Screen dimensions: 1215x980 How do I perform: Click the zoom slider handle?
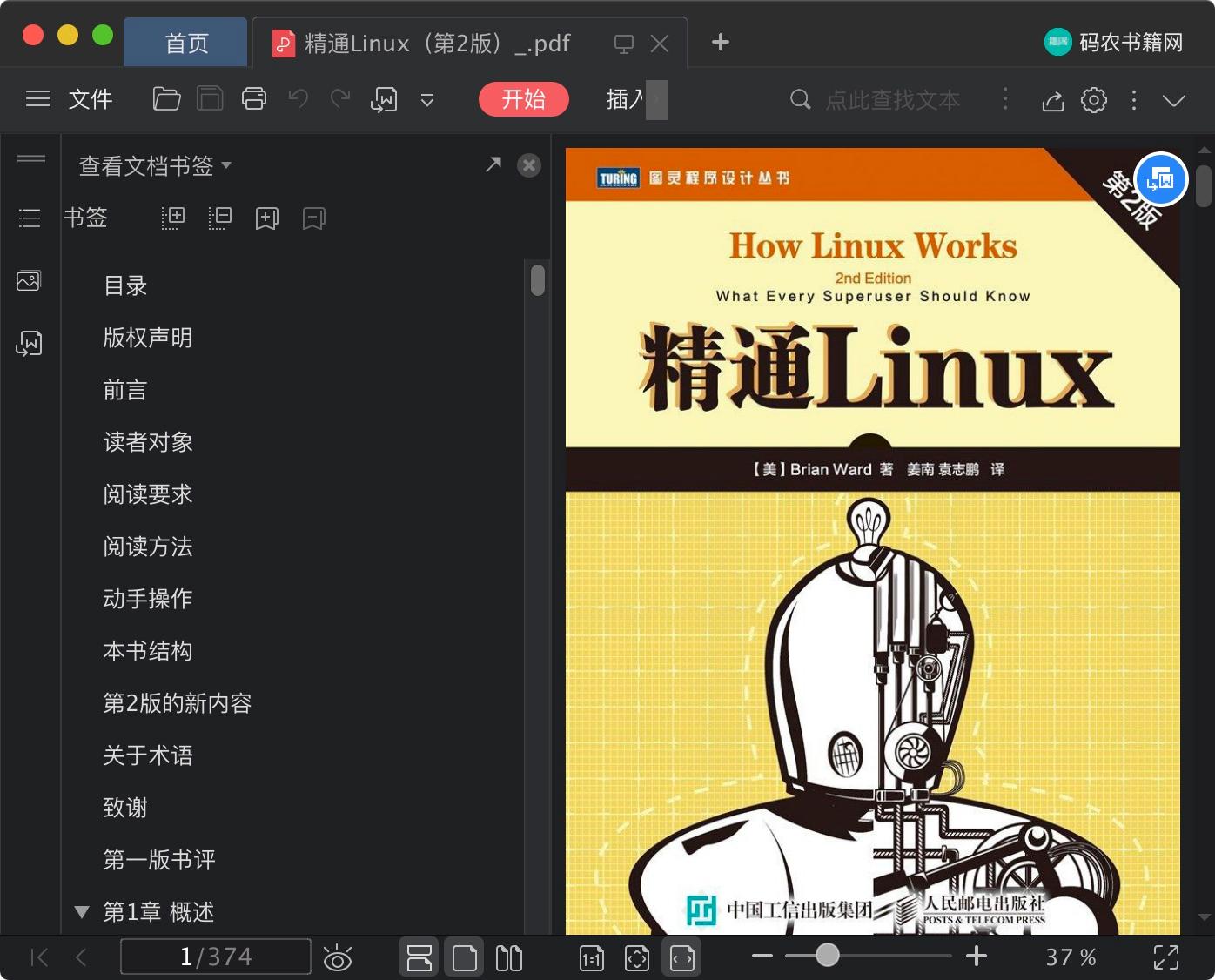[x=828, y=956]
